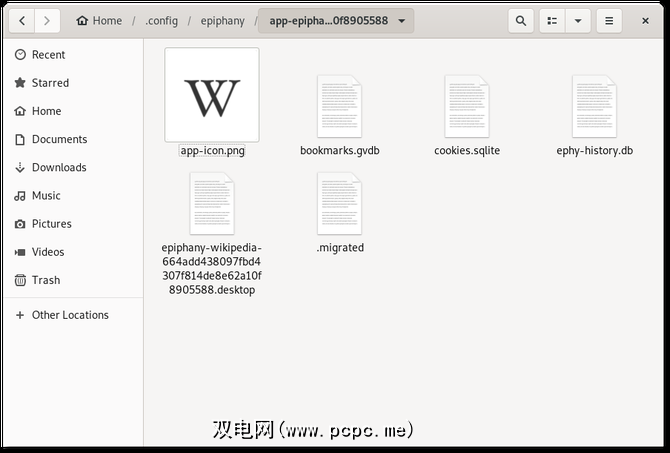
Task: Open Trash in the sidebar
Action: point(73,280)
